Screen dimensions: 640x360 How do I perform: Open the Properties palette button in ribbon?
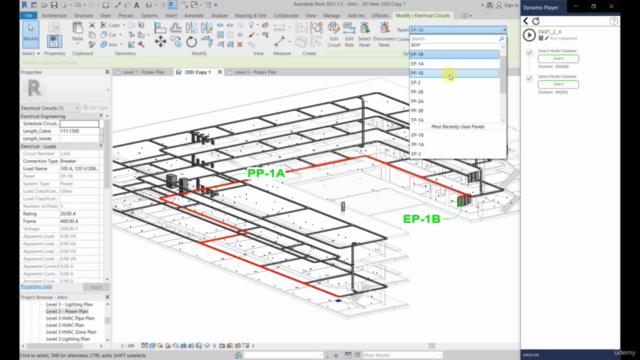point(54,41)
